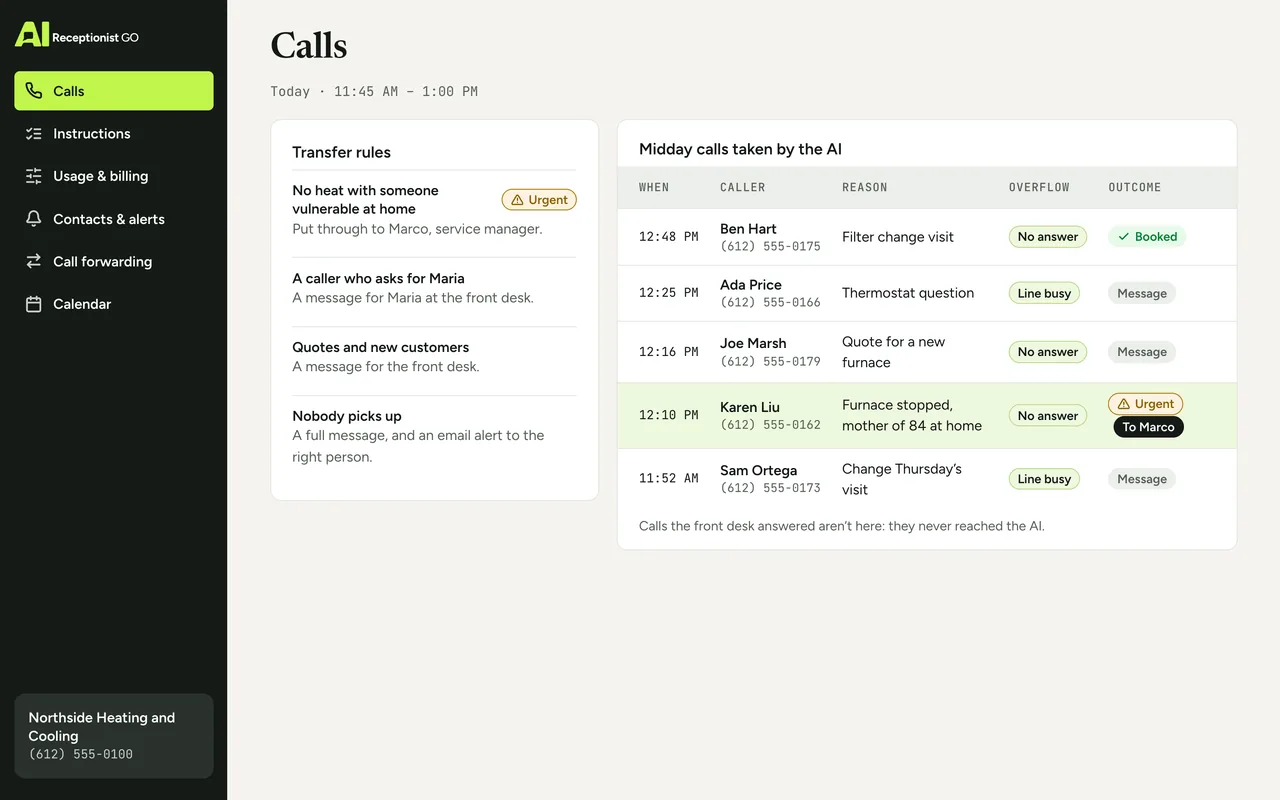Click the phone icon beside Calls

pos(34,91)
